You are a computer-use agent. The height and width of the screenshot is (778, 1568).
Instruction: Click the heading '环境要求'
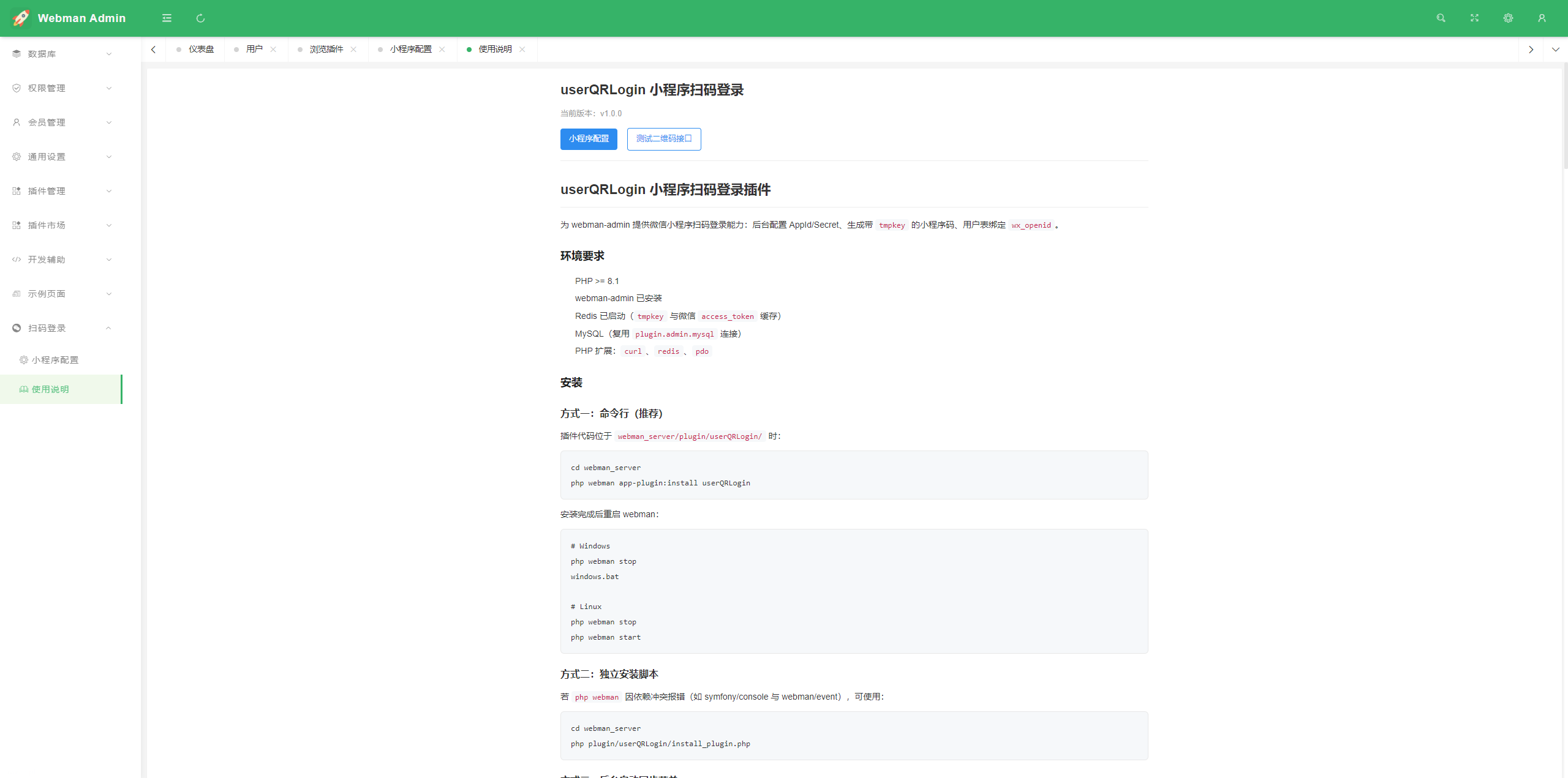point(582,256)
